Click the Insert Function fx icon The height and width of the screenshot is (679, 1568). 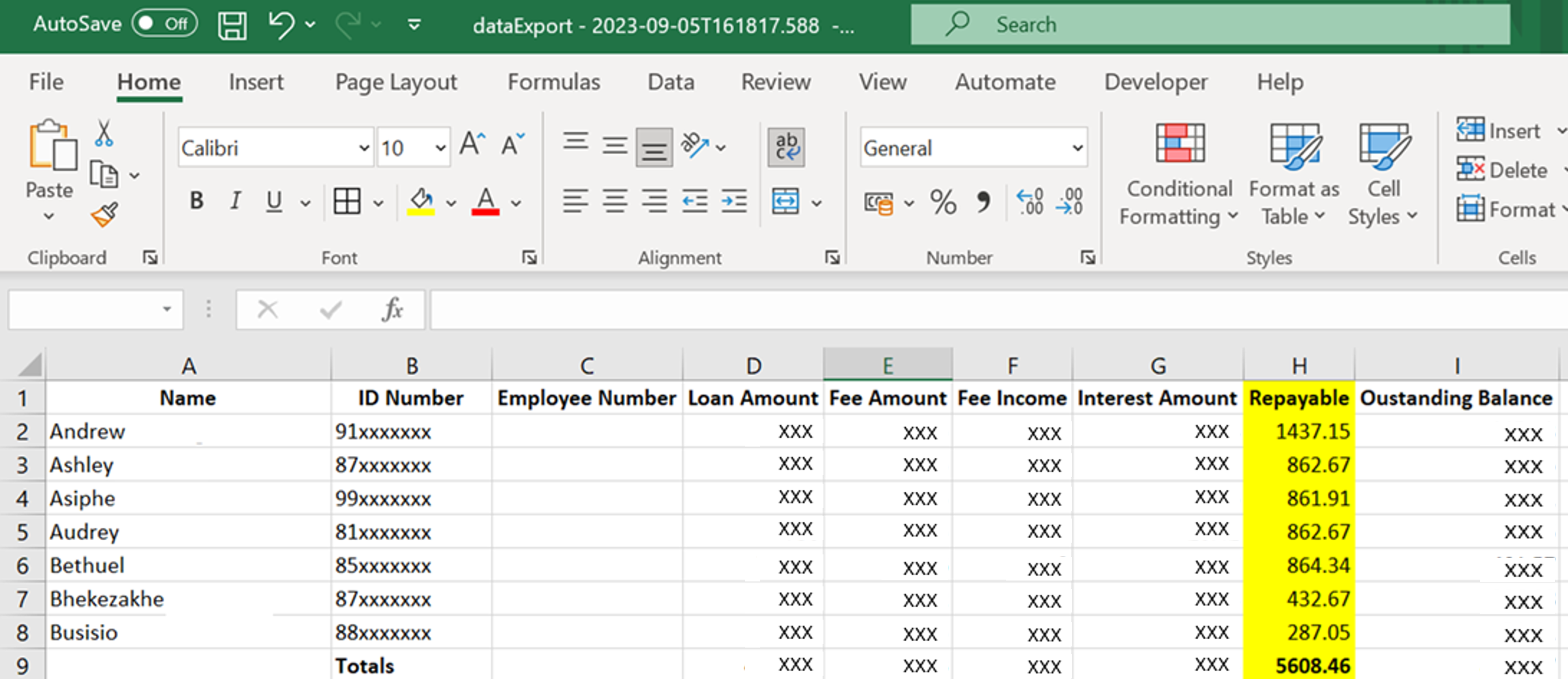click(392, 309)
